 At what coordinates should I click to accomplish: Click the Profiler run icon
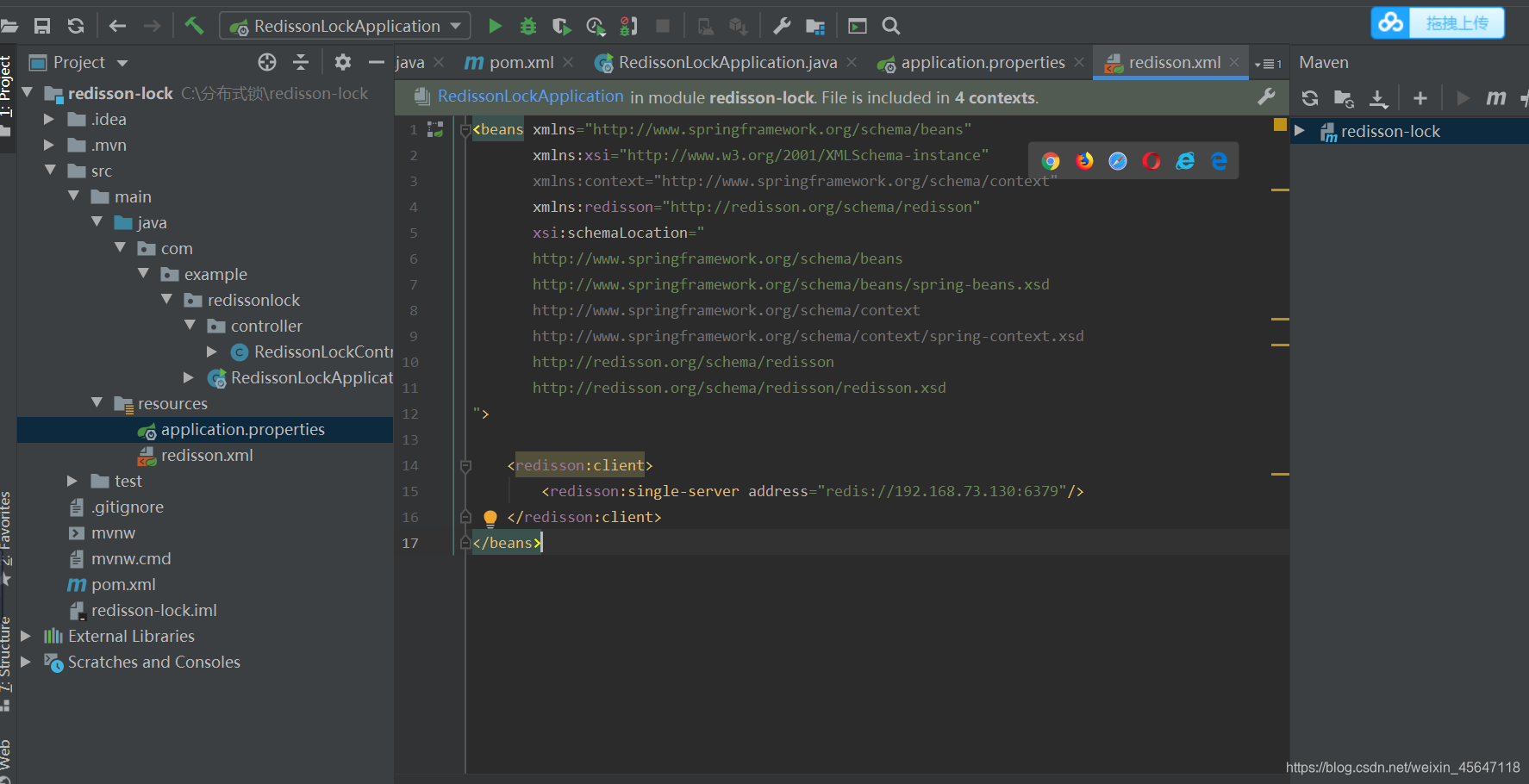595,26
